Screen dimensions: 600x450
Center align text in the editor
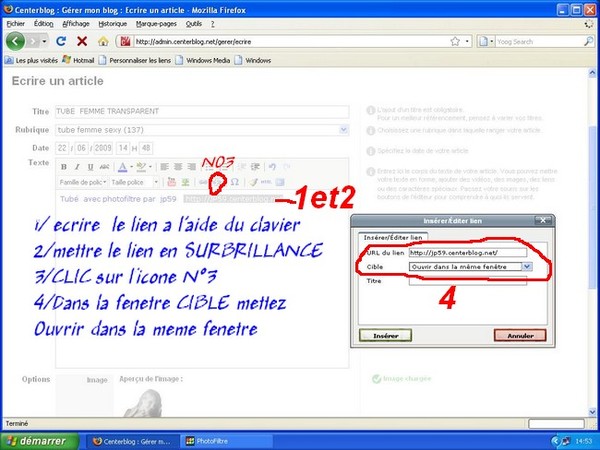click(x=178, y=167)
